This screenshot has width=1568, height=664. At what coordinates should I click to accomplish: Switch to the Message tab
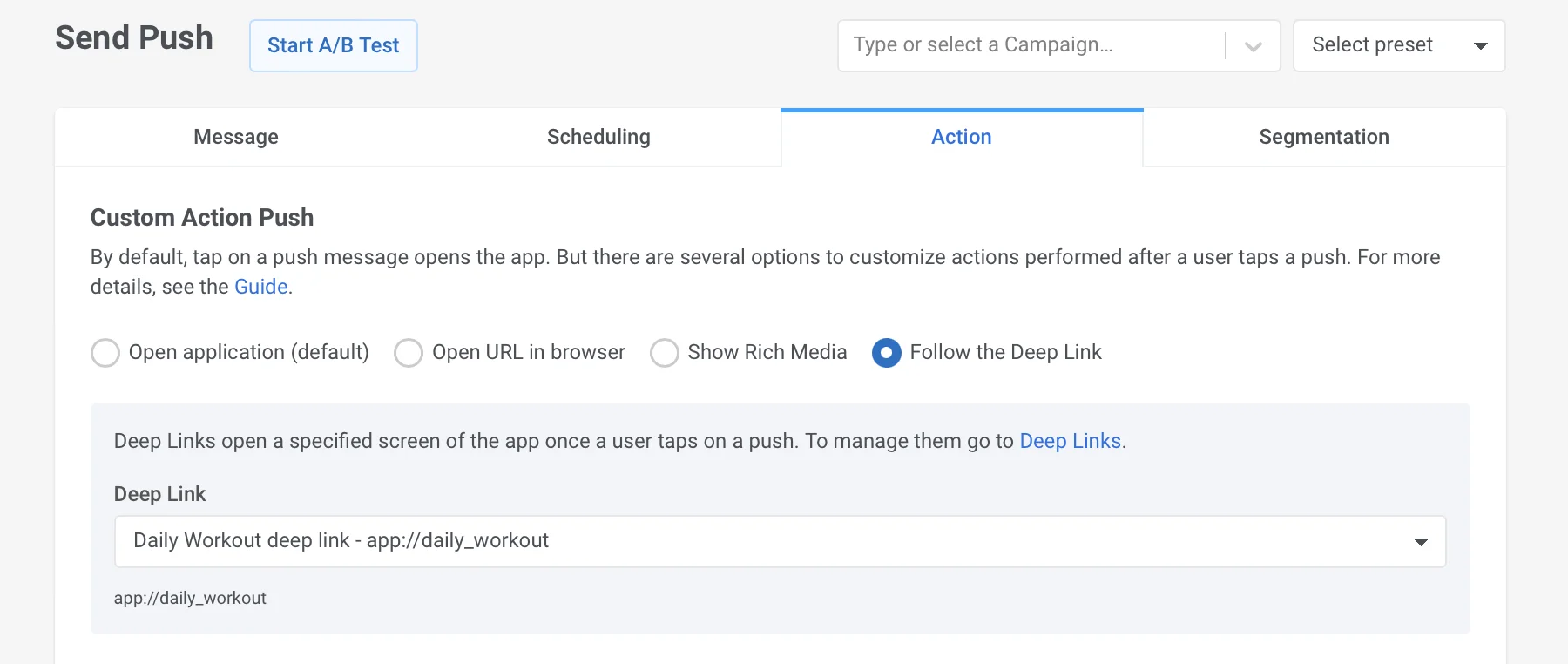[236, 137]
